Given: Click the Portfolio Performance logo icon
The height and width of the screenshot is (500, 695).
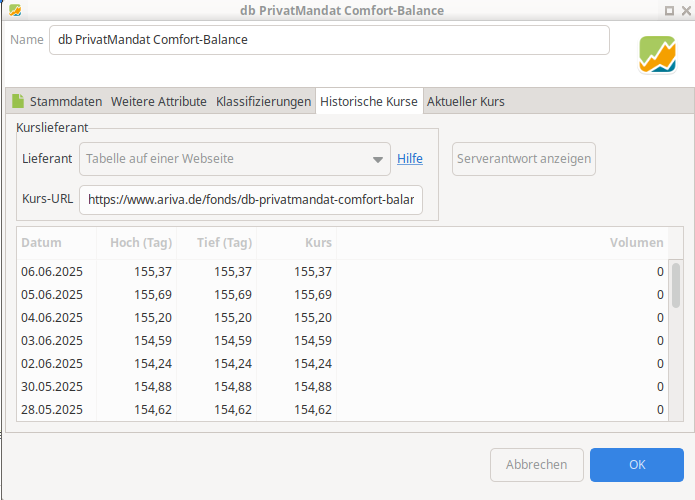Looking at the screenshot, I should [x=657, y=55].
